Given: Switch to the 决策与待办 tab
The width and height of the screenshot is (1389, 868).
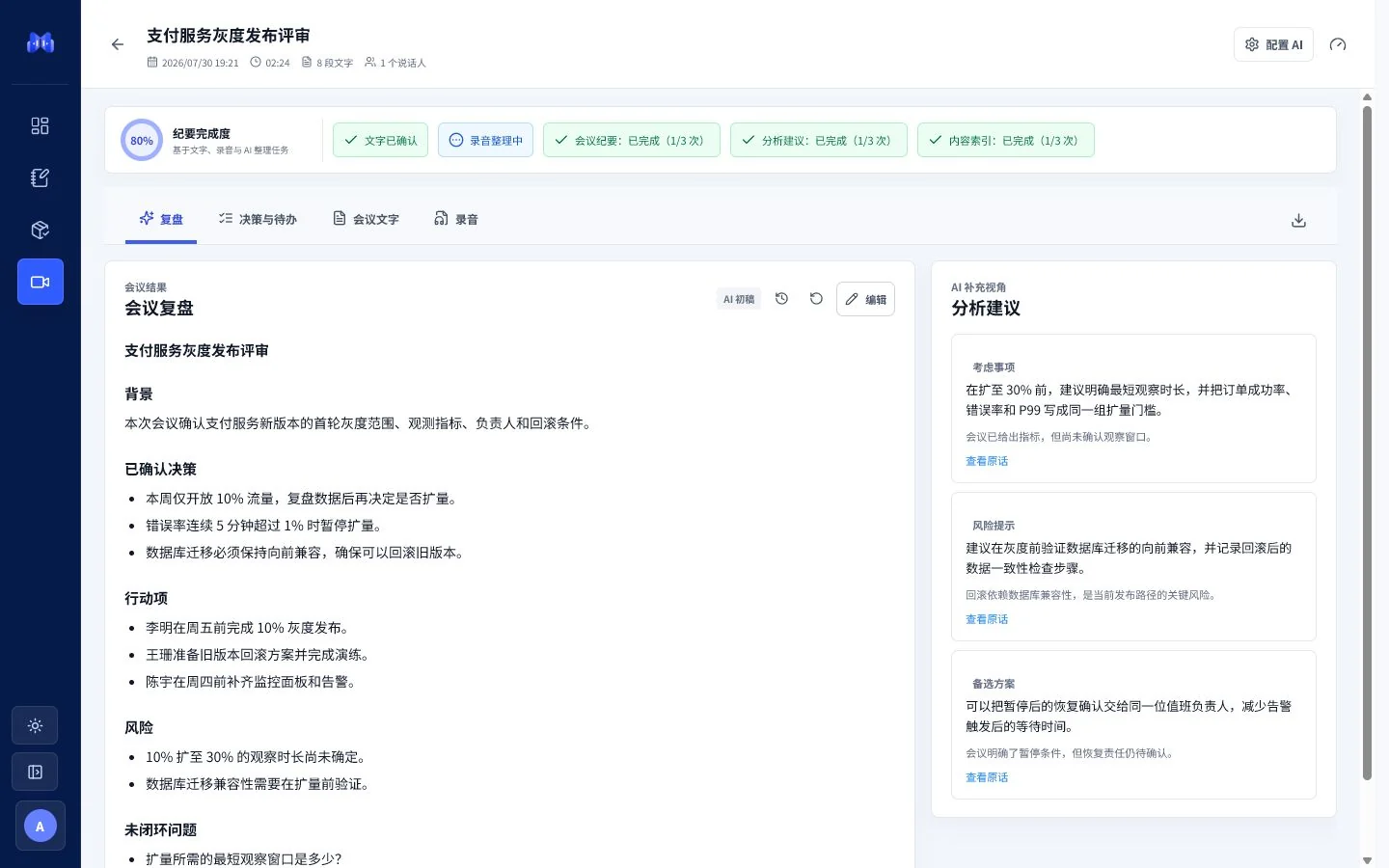Looking at the screenshot, I should [258, 219].
